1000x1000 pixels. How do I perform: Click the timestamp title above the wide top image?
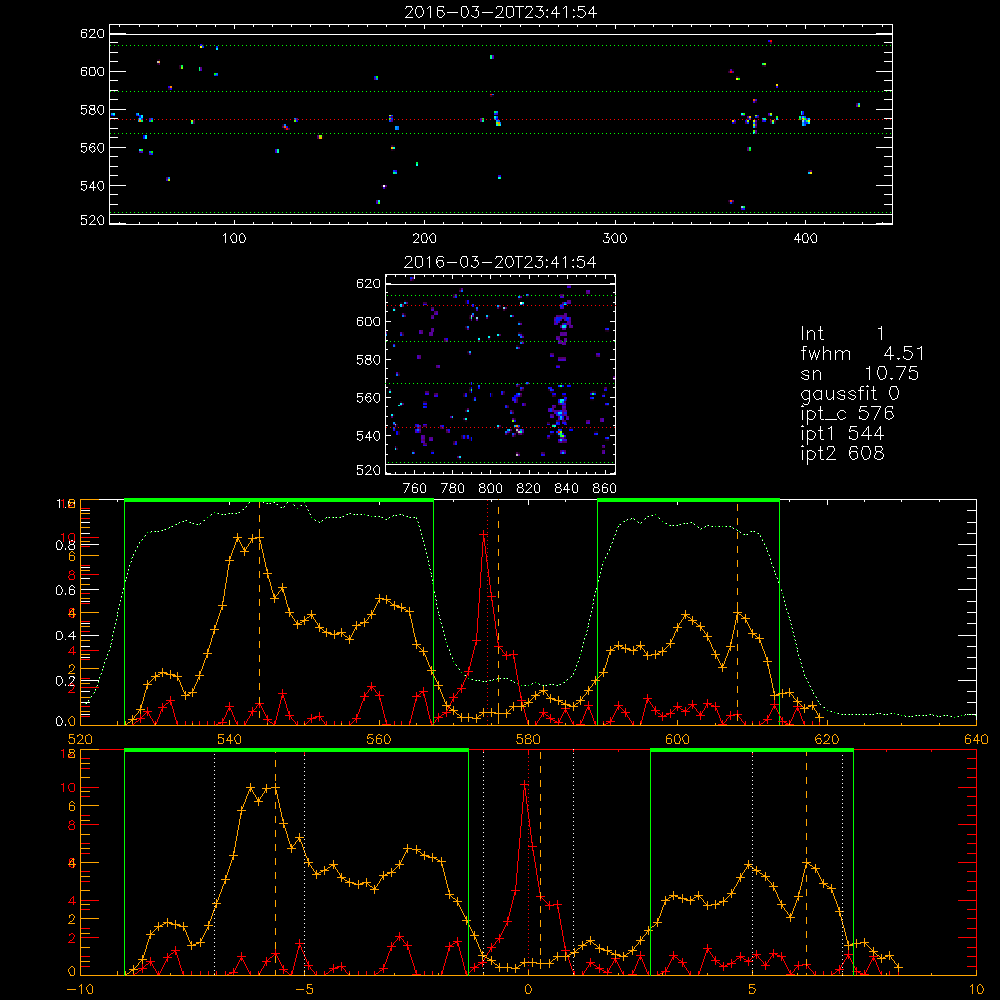tap(501, 12)
